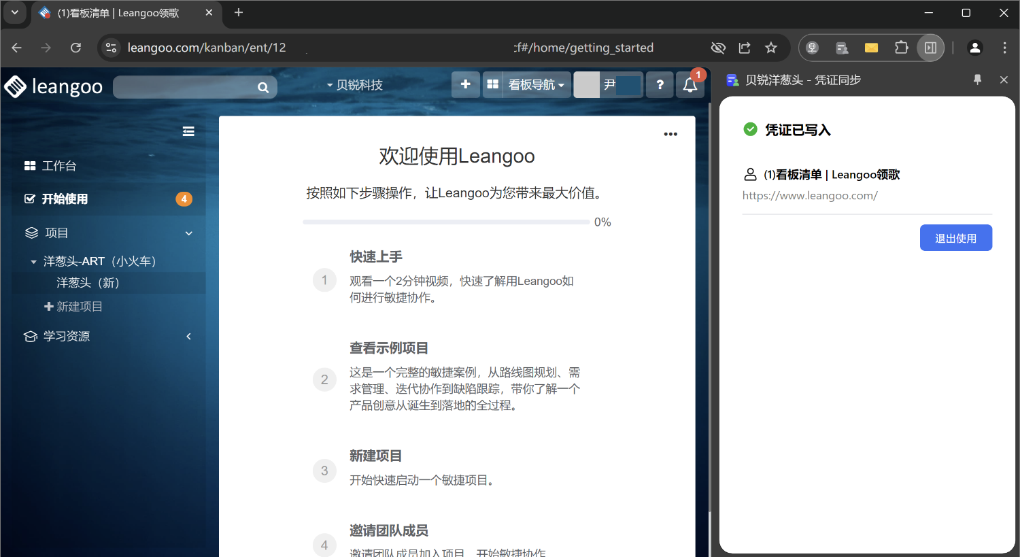Image resolution: width=1020 pixels, height=557 pixels.
Task: Open step 新建项目 in the guide
Action: (x=375, y=456)
